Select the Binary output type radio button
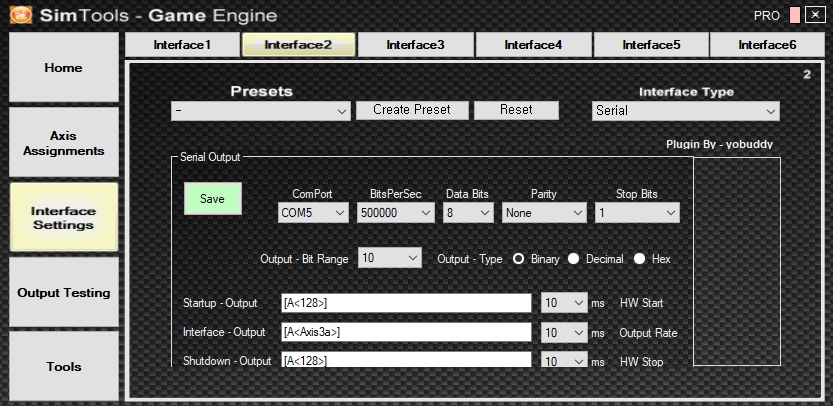 tap(518, 259)
